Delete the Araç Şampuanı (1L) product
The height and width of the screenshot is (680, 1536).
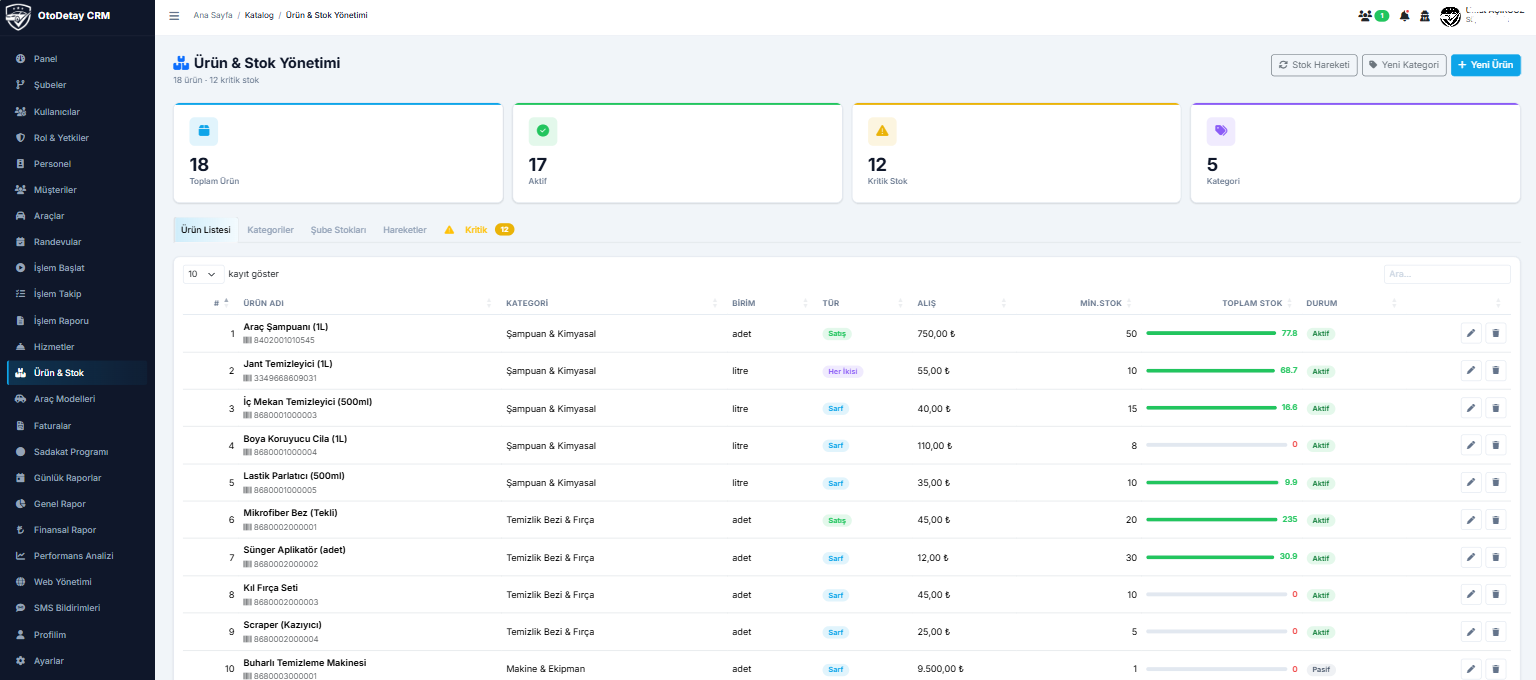coord(1496,333)
